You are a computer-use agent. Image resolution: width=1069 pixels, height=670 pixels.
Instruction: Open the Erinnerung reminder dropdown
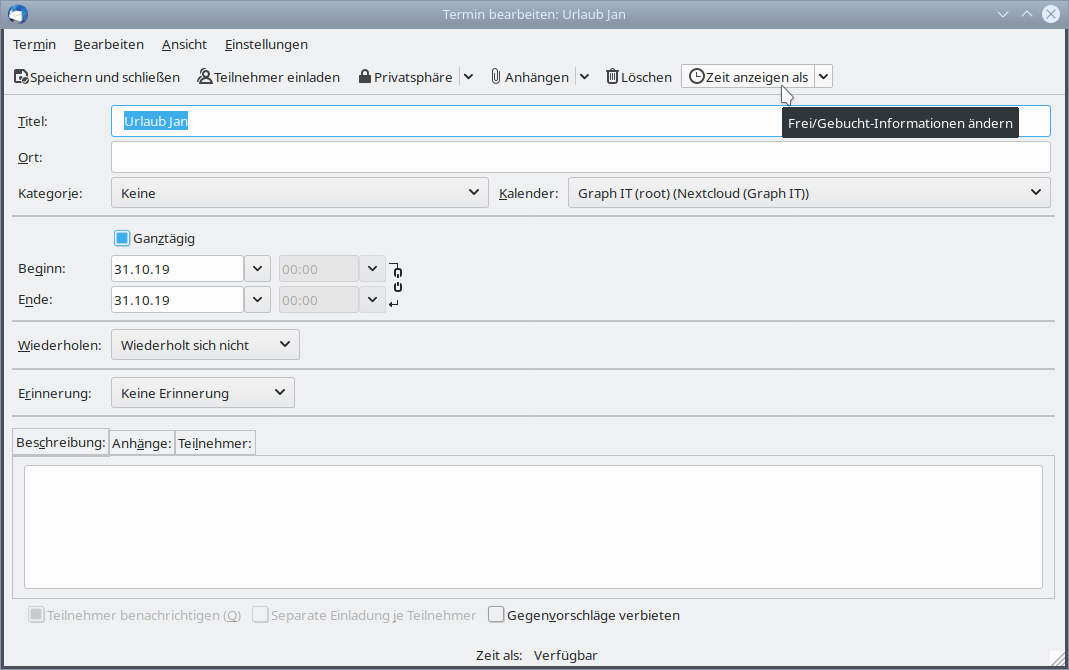point(203,393)
